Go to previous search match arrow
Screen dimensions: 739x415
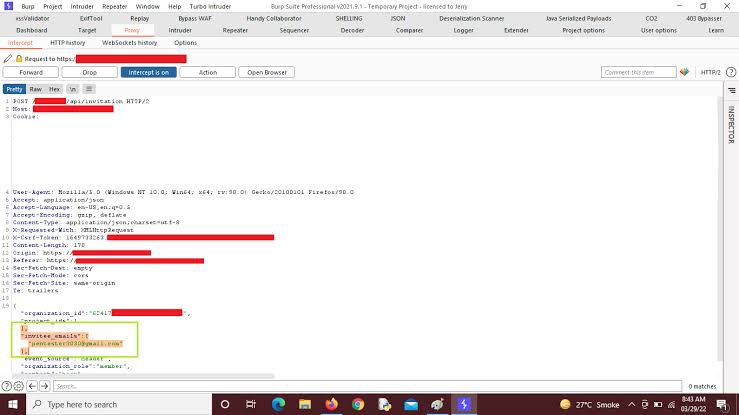pos(32,386)
